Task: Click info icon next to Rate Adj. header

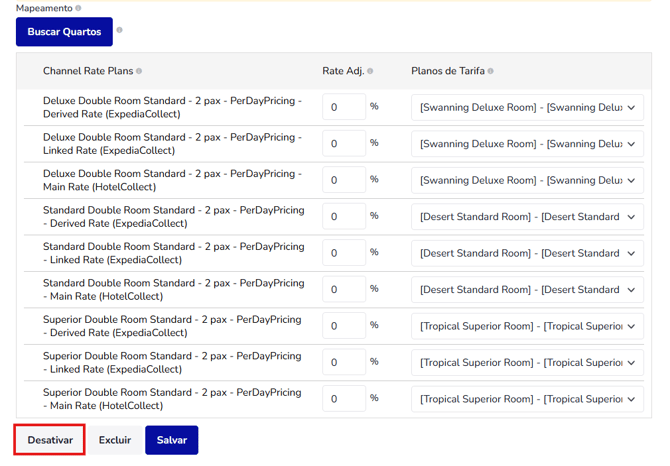Action: [370, 71]
